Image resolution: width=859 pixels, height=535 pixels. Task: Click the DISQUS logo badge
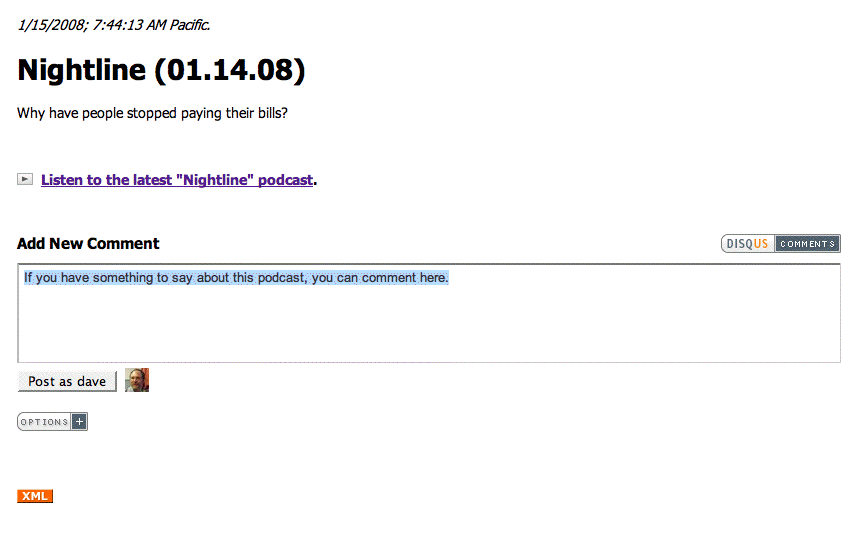point(748,244)
